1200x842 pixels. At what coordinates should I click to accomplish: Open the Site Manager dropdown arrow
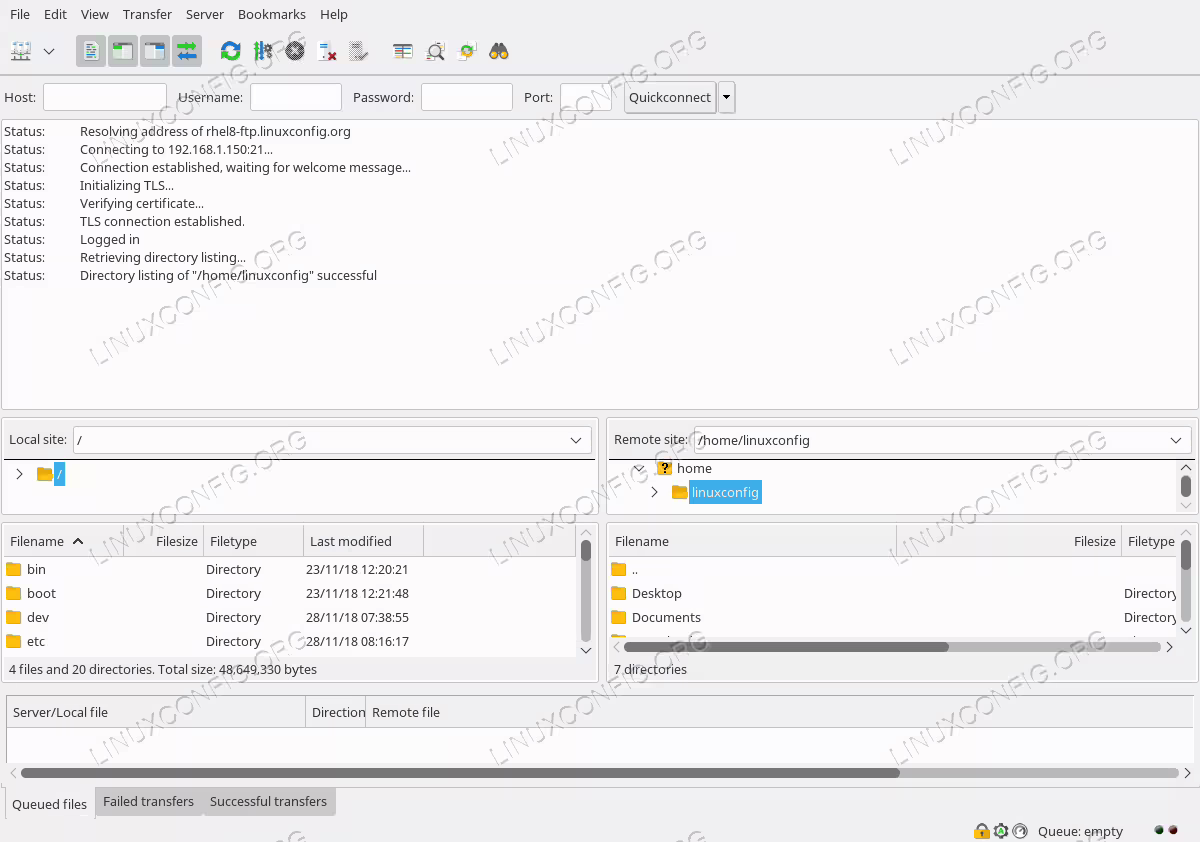[x=49, y=51]
